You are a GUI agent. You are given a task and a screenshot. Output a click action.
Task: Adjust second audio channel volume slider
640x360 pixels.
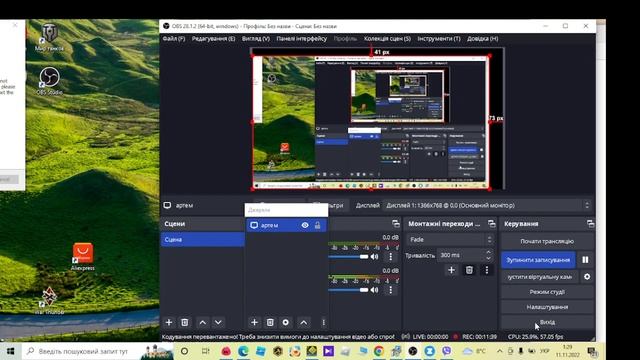(x=348, y=290)
